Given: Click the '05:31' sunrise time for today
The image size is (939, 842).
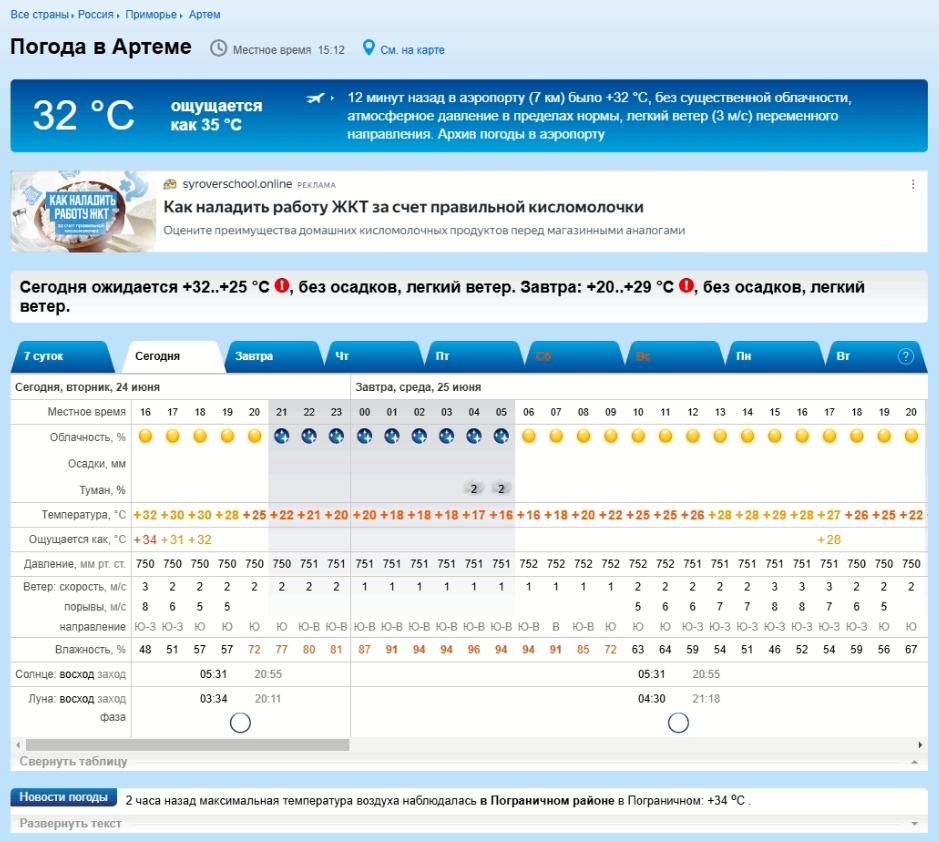Looking at the screenshot, I should 213,674.
